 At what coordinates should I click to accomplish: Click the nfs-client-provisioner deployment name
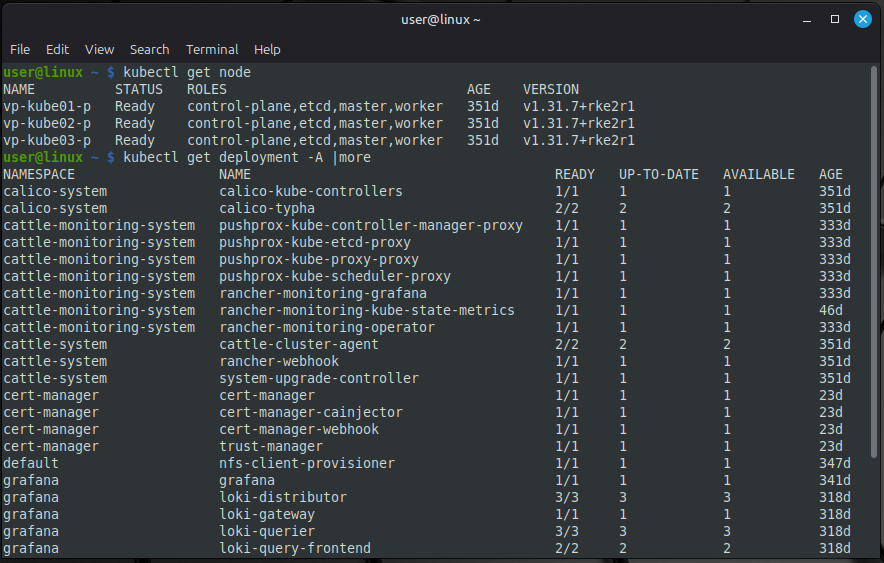point(307,463)
